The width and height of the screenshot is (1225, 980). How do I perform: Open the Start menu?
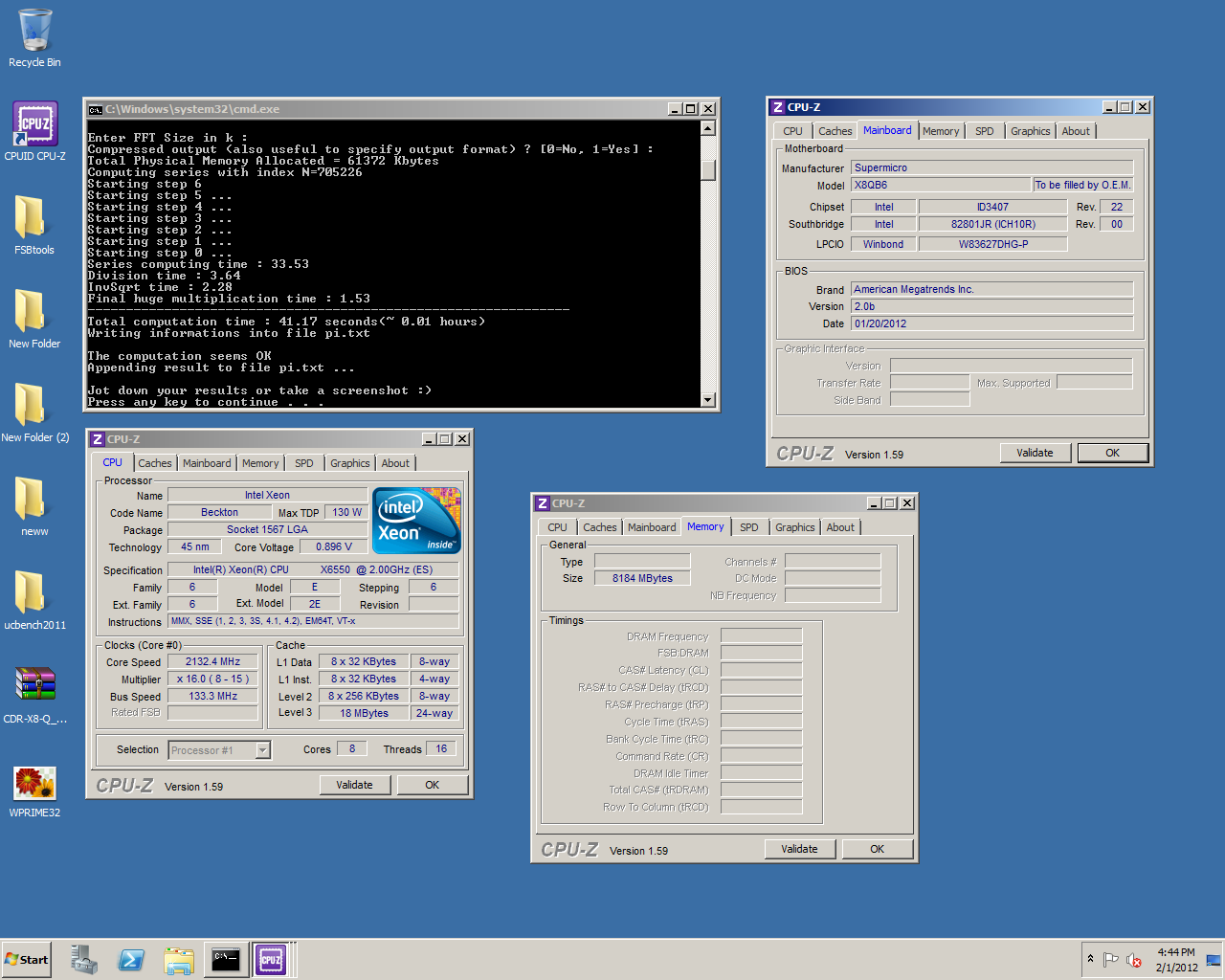27,960
